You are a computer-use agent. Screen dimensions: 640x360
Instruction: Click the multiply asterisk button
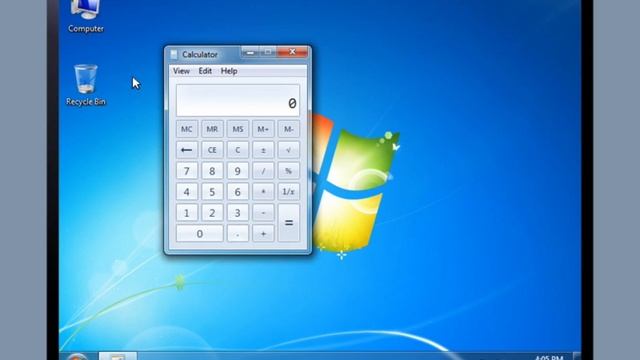coord(263,192)
